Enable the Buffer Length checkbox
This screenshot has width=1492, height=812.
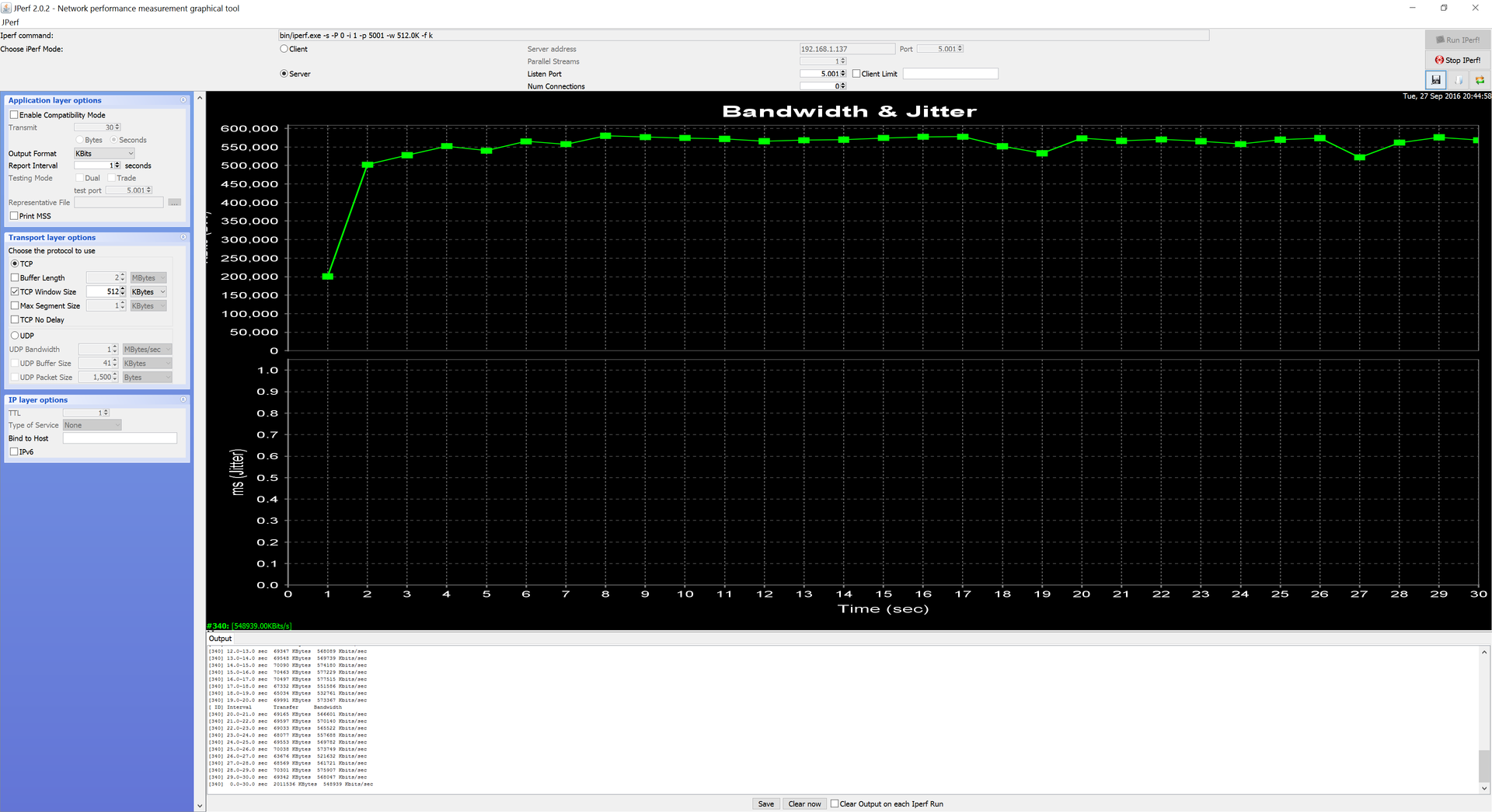(x=15, y=277)
